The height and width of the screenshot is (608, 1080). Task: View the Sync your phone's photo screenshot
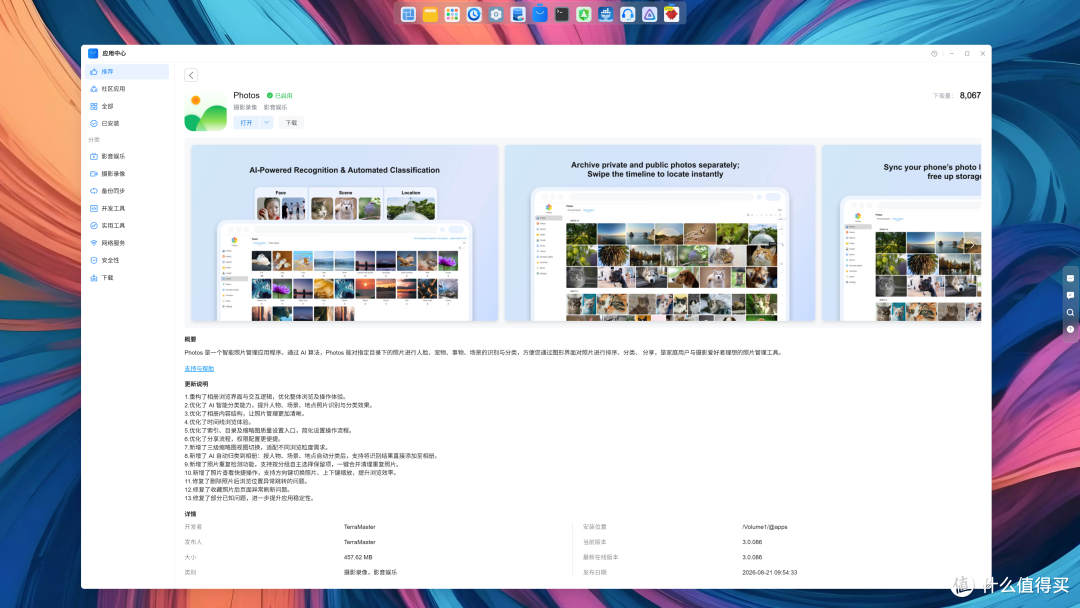tap(902, 233)
